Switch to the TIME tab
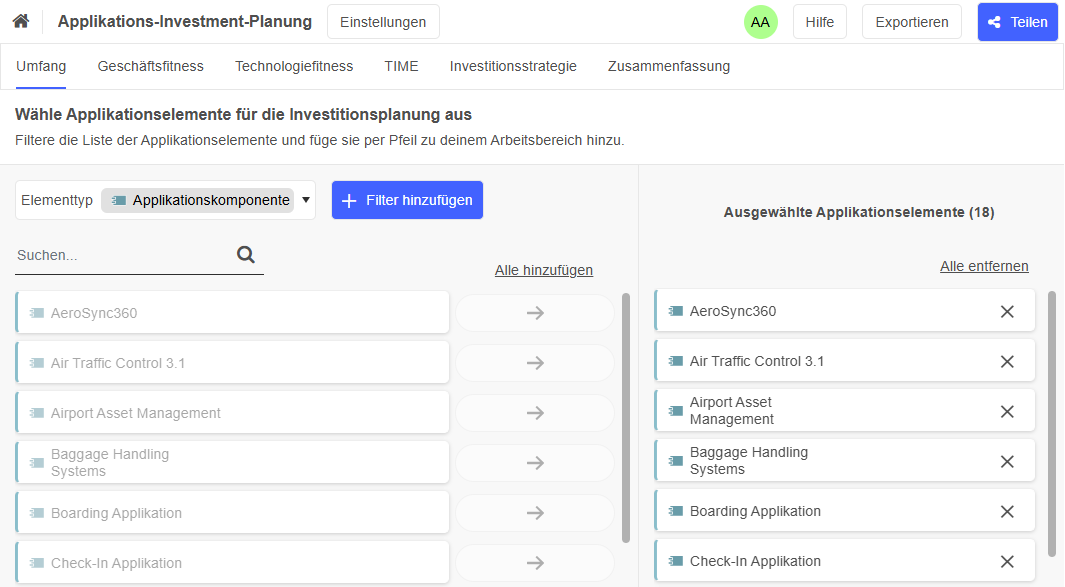This screenshot has width=1065, height=587. (401, 66)
